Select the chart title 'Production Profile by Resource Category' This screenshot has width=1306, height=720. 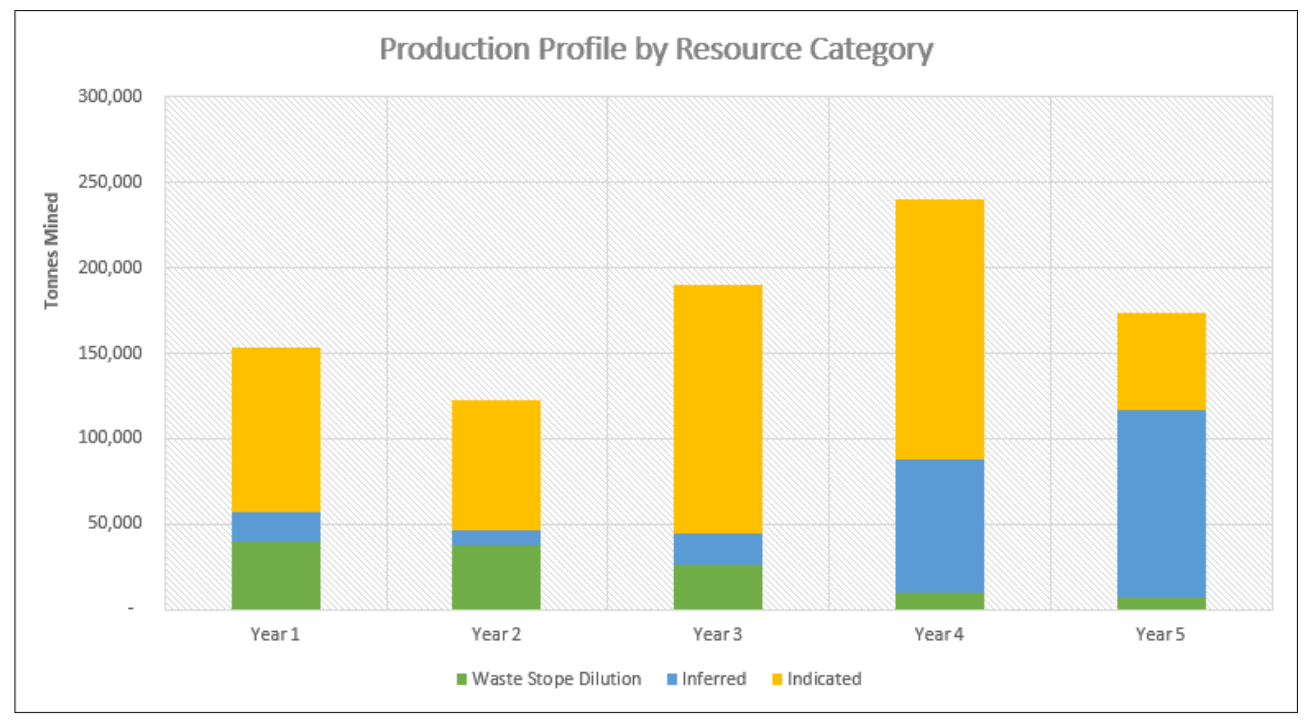click(x=656, y=49)
